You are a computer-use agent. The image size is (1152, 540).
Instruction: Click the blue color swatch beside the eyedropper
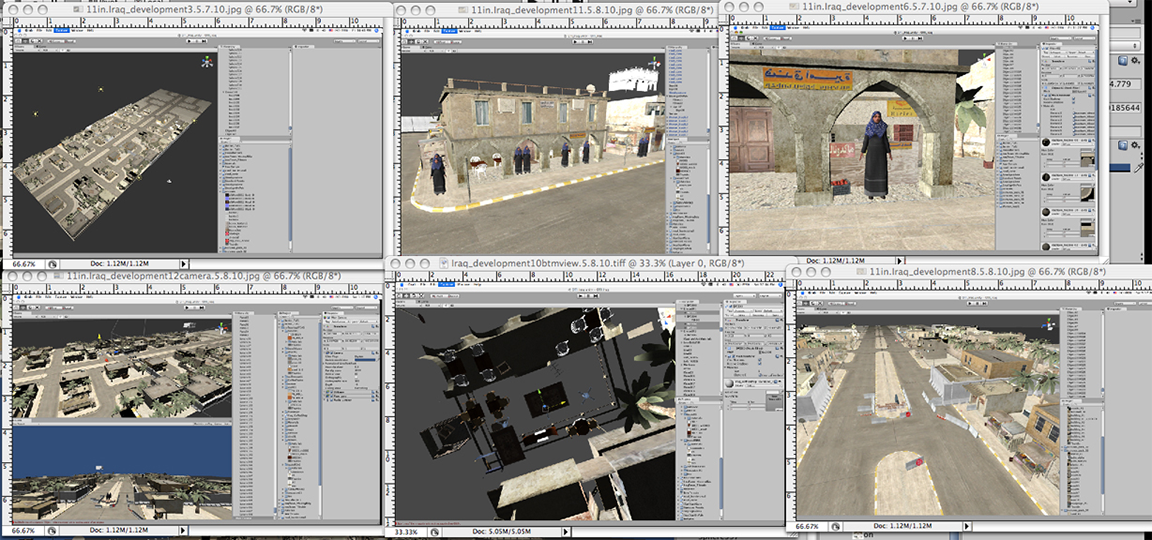click(x=1118, y=166)
